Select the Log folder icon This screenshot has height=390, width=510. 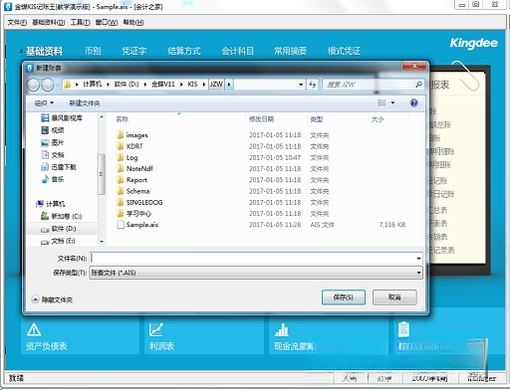point(120,157)
